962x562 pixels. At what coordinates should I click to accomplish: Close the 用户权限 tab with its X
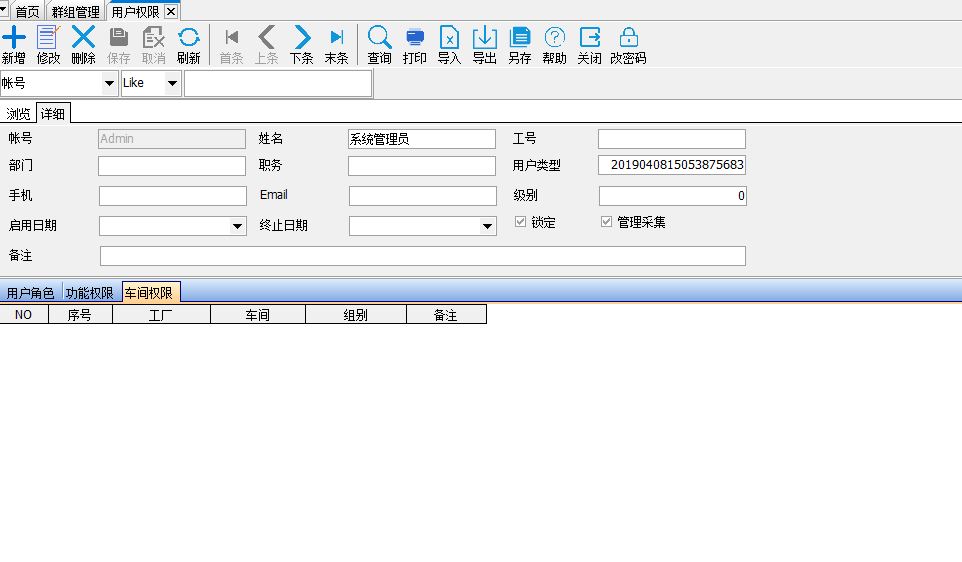171,12
